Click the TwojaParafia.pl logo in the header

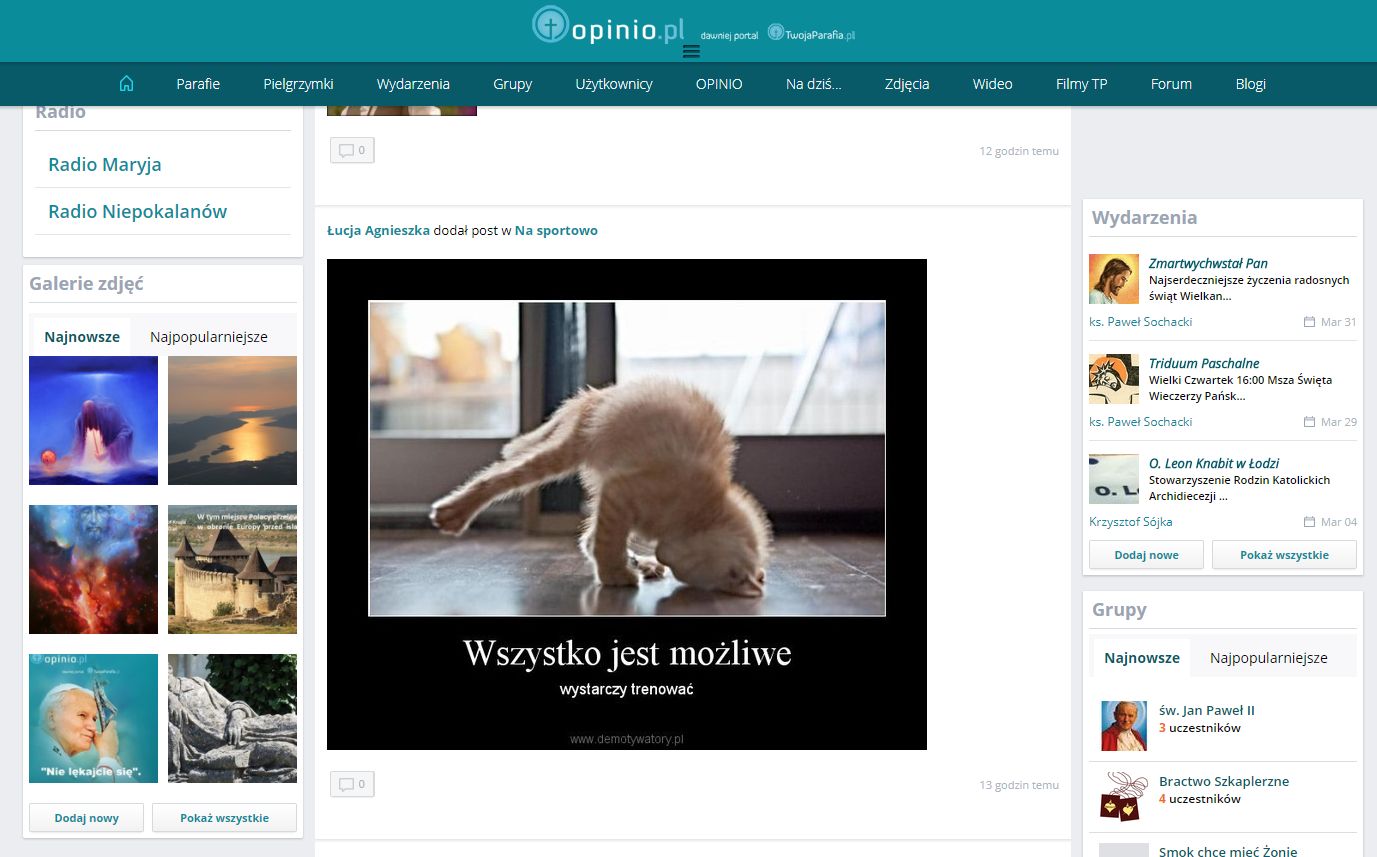(811, 33)
